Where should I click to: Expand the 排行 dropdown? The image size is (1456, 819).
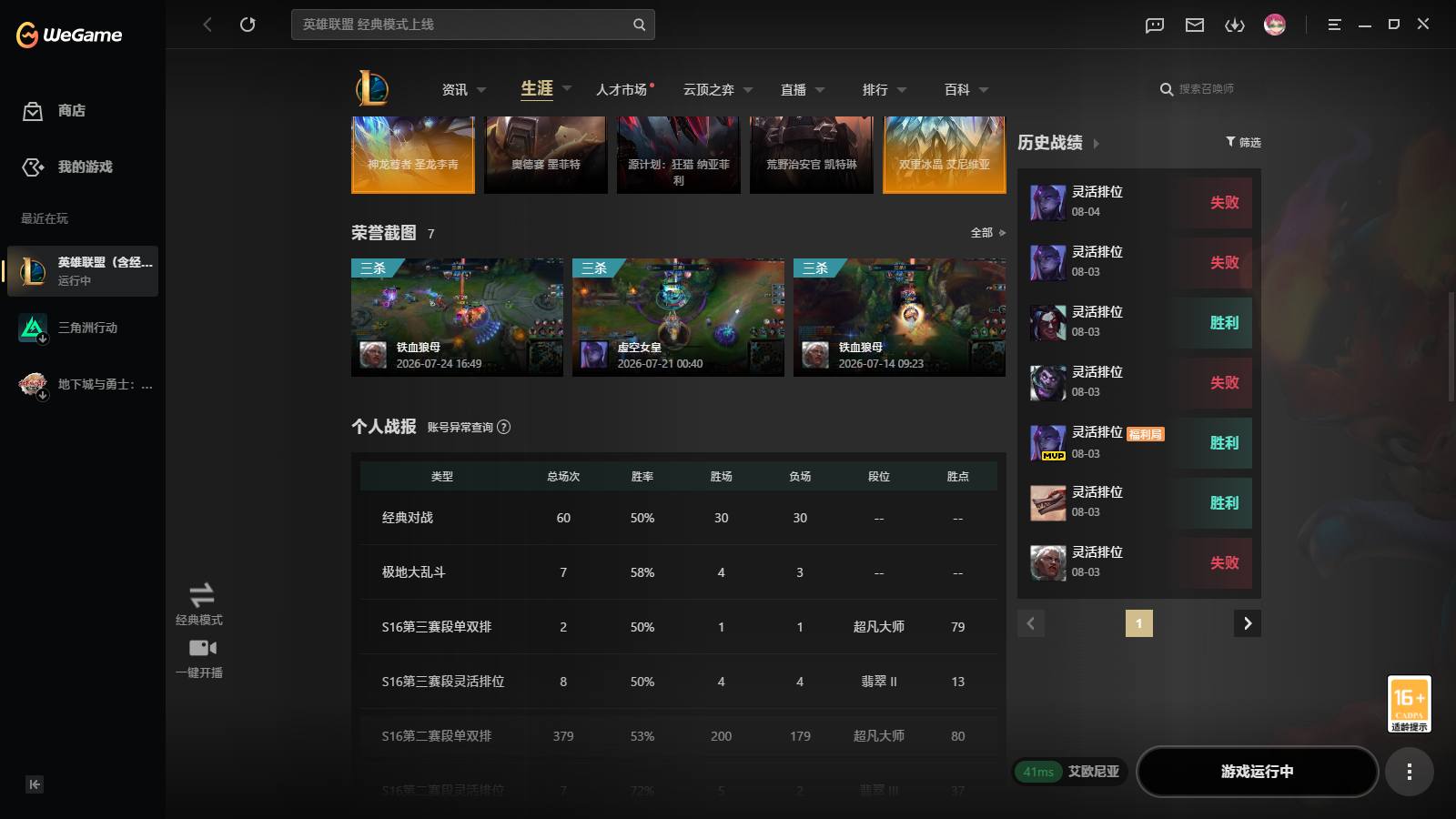[x=902, y=89]
